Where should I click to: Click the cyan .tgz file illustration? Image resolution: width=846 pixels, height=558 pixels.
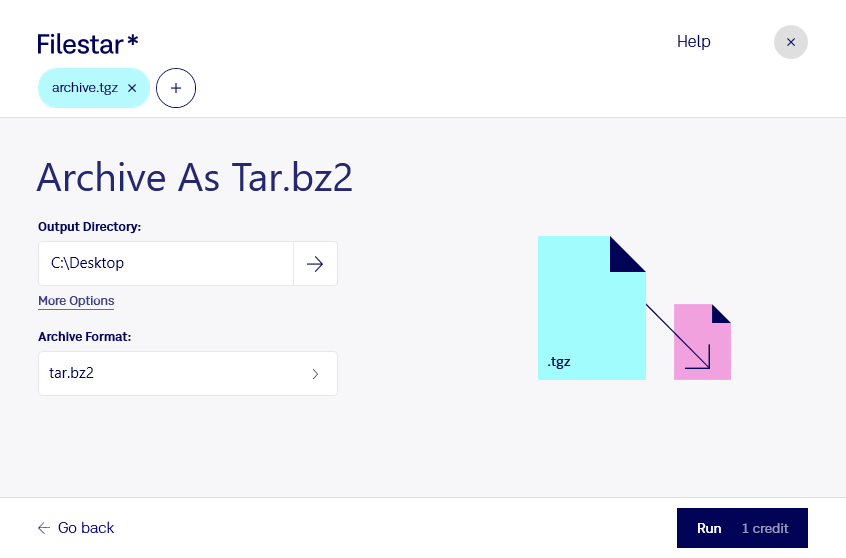point(592,308)
